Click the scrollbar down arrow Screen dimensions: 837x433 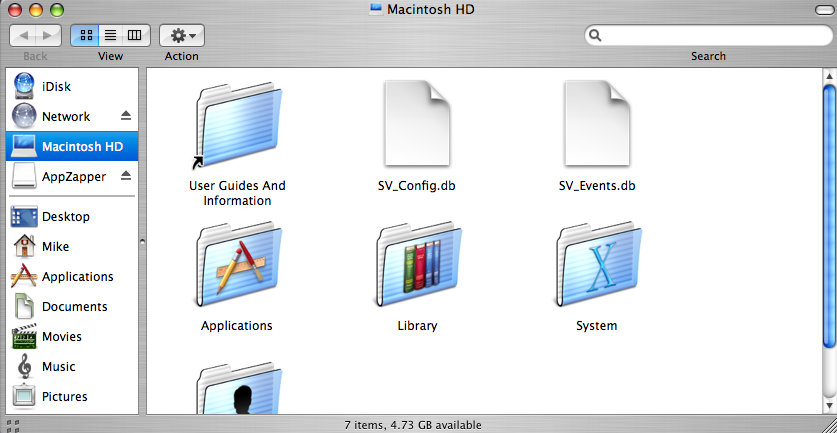830,404
